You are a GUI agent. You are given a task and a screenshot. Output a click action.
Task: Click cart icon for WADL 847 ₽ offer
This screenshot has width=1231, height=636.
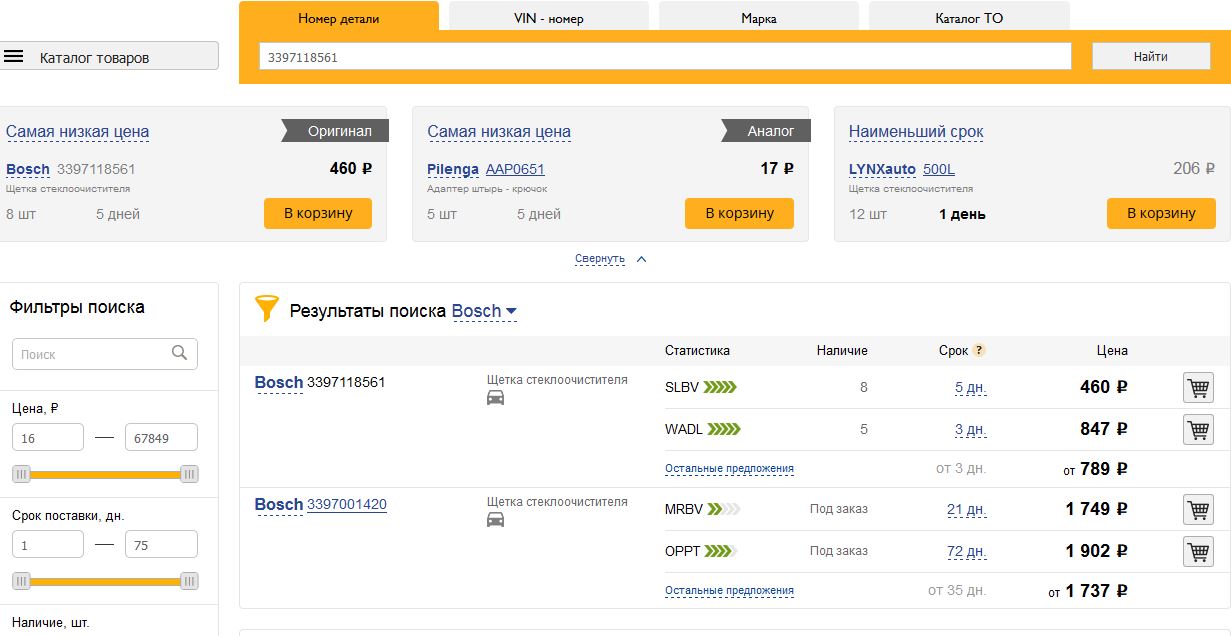(1198, 429)
